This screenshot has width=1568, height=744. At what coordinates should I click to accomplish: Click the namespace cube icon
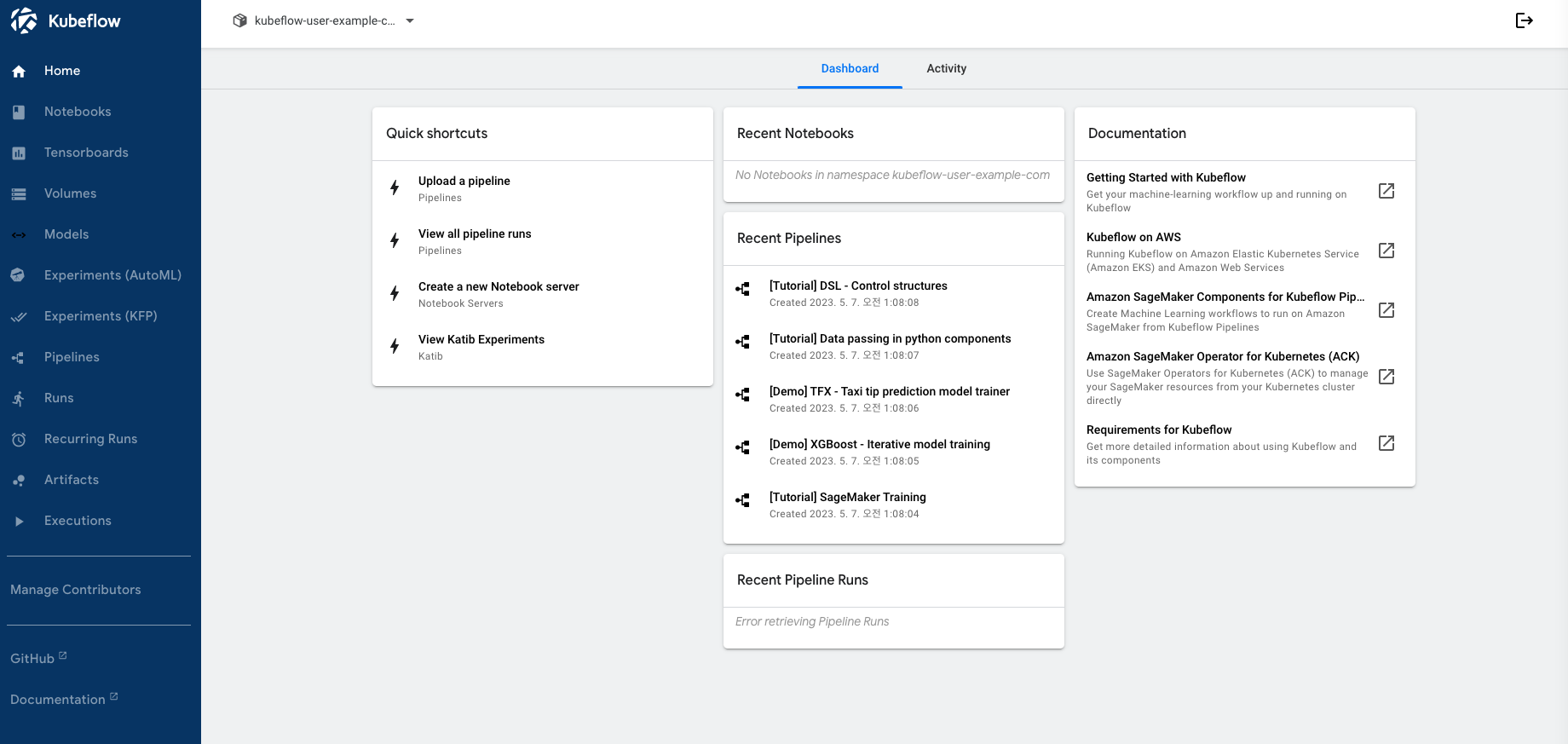(239, 20)
